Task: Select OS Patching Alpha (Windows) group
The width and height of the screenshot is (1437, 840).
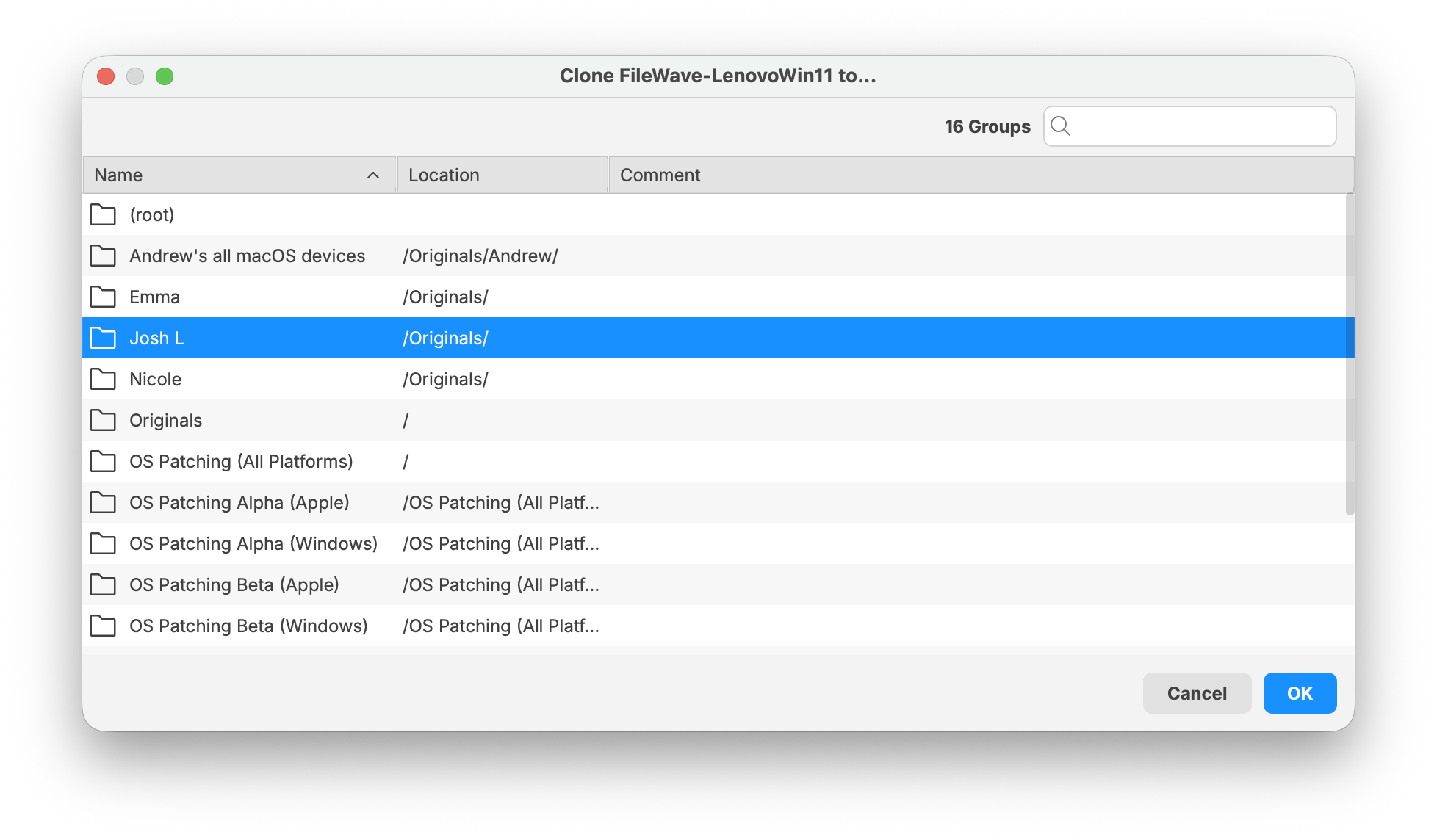Action: (x=718, y=543)
